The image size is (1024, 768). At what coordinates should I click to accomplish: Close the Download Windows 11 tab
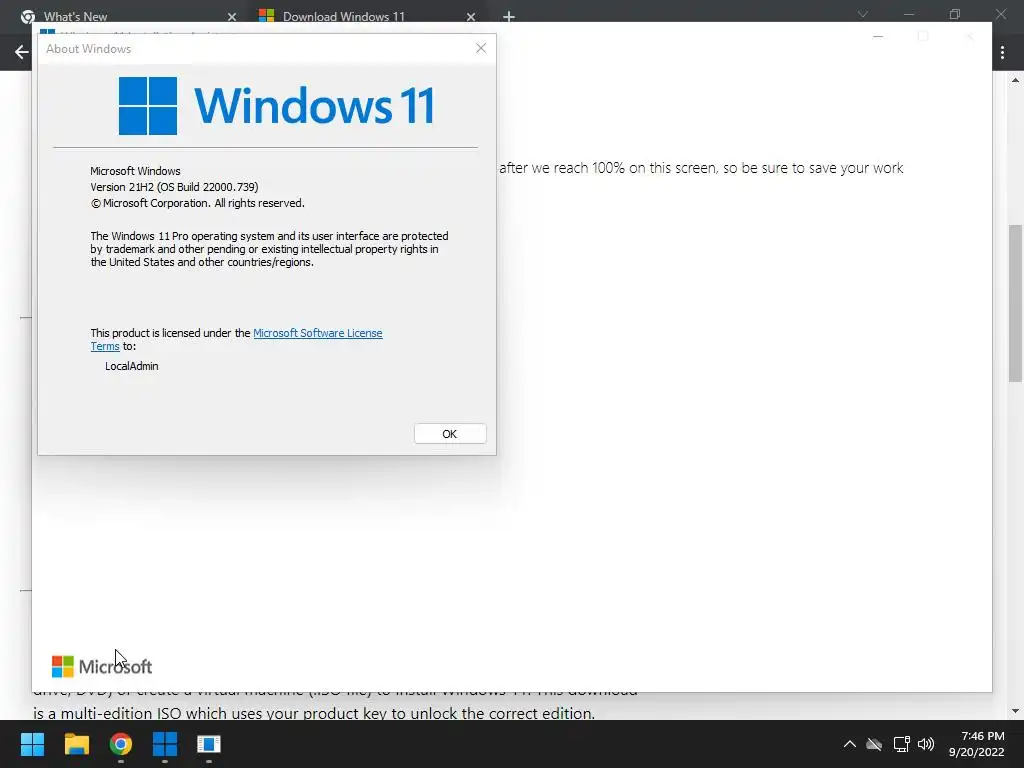coord(471,17)
